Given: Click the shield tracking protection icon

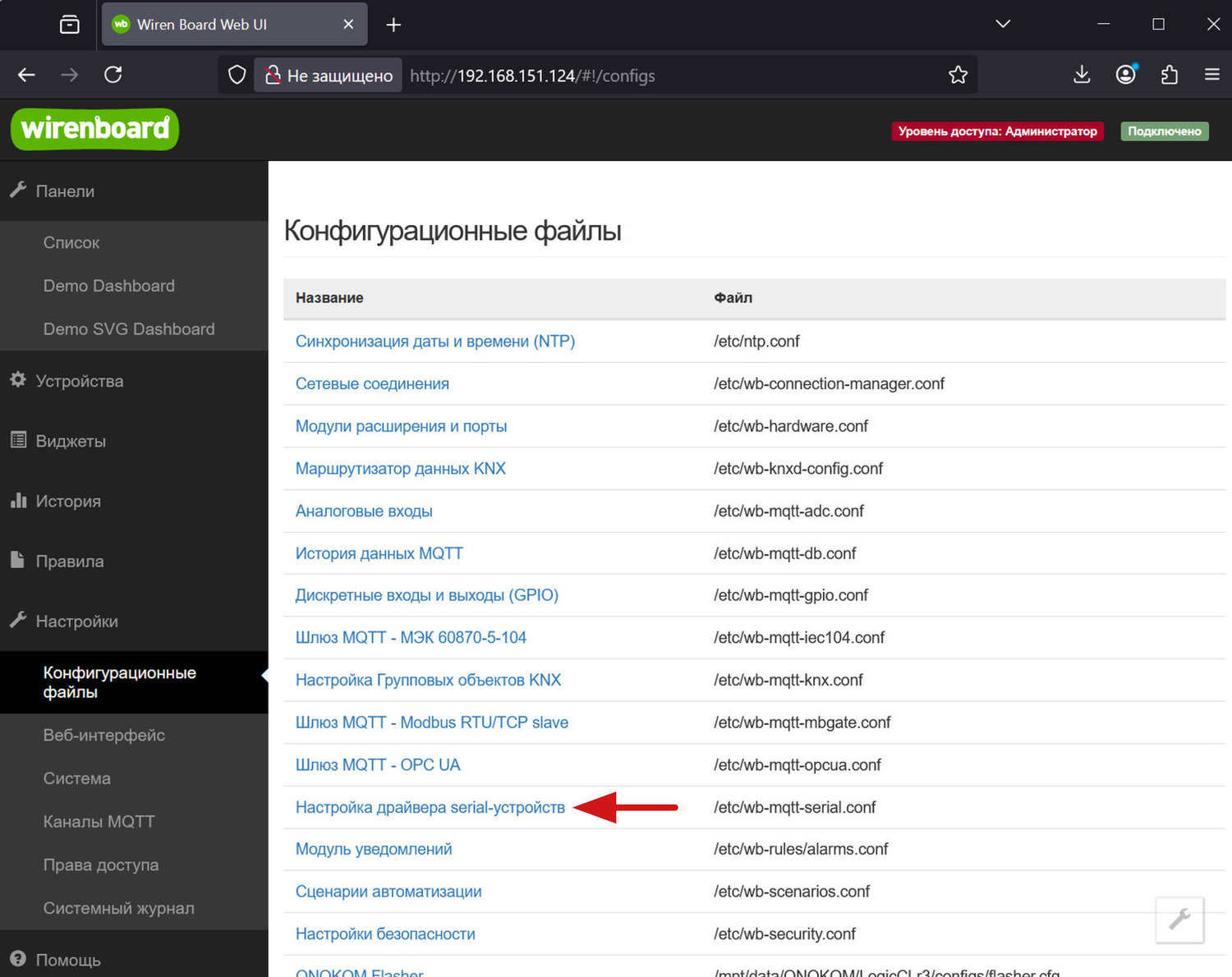Looking at the screenshot, I should 237,76.
